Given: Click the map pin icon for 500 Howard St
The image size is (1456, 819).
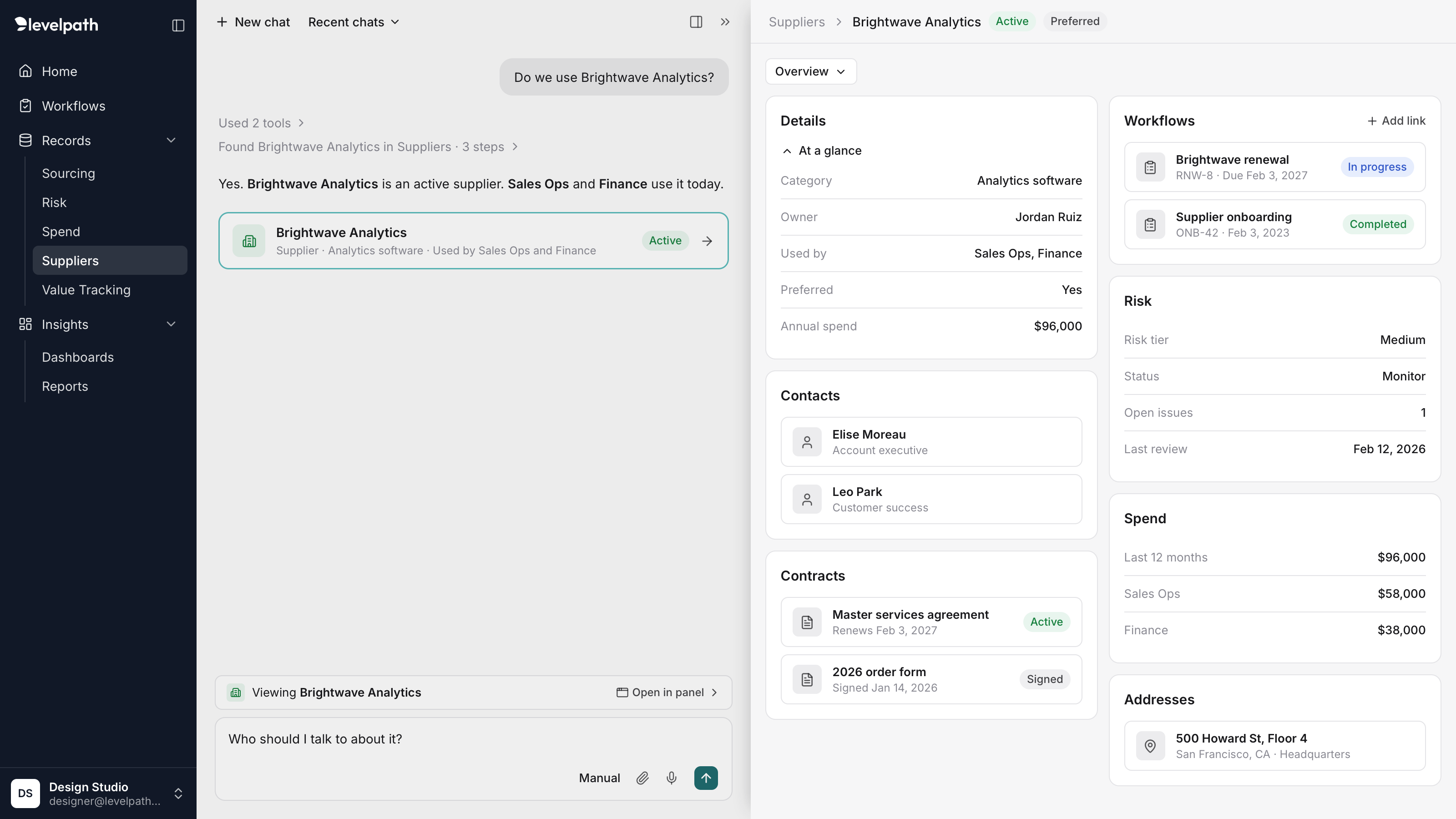Looking at the screenshot, I should [x=1150, y=746].
